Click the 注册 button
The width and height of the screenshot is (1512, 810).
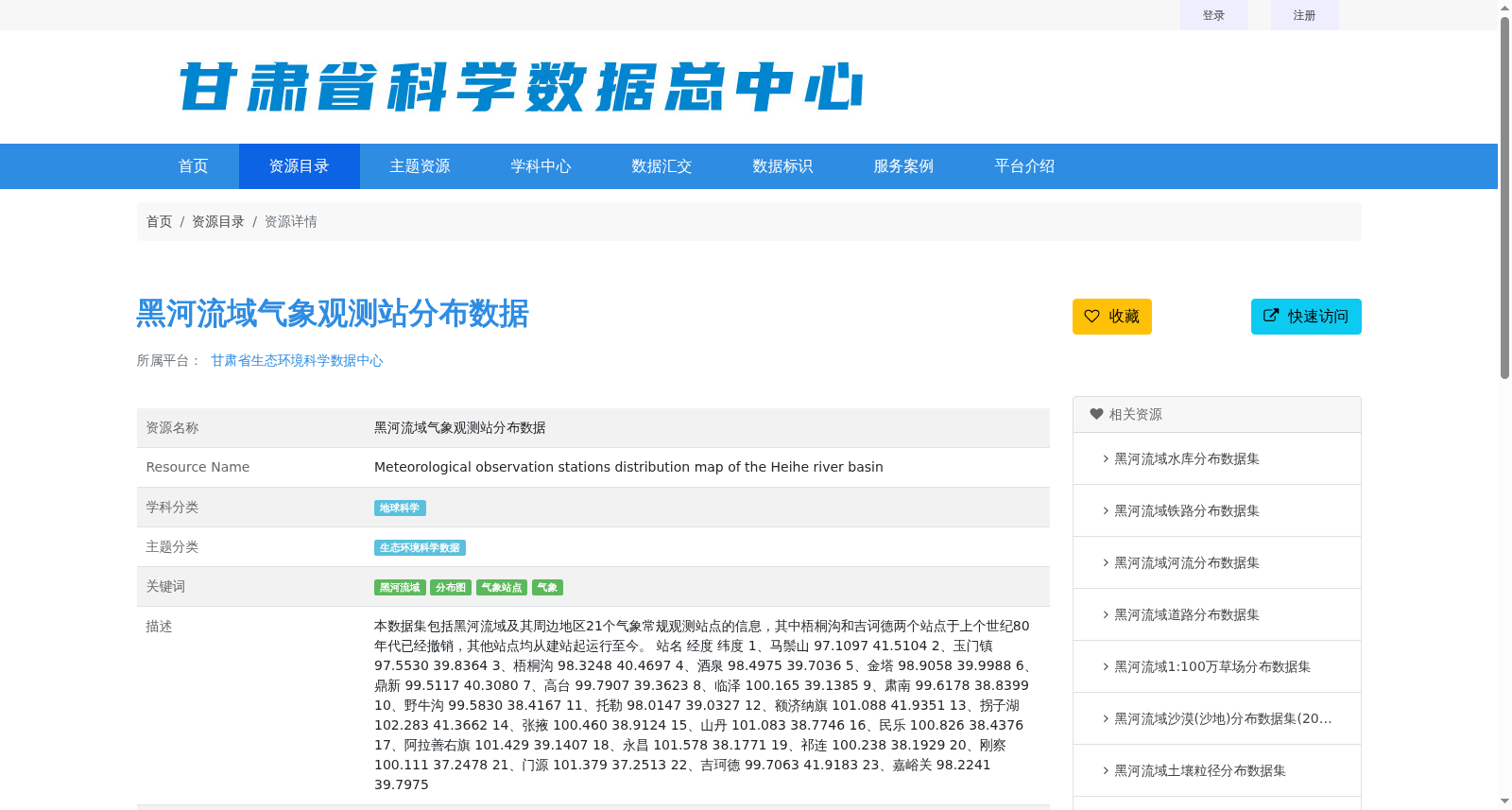click(1305, 15)
